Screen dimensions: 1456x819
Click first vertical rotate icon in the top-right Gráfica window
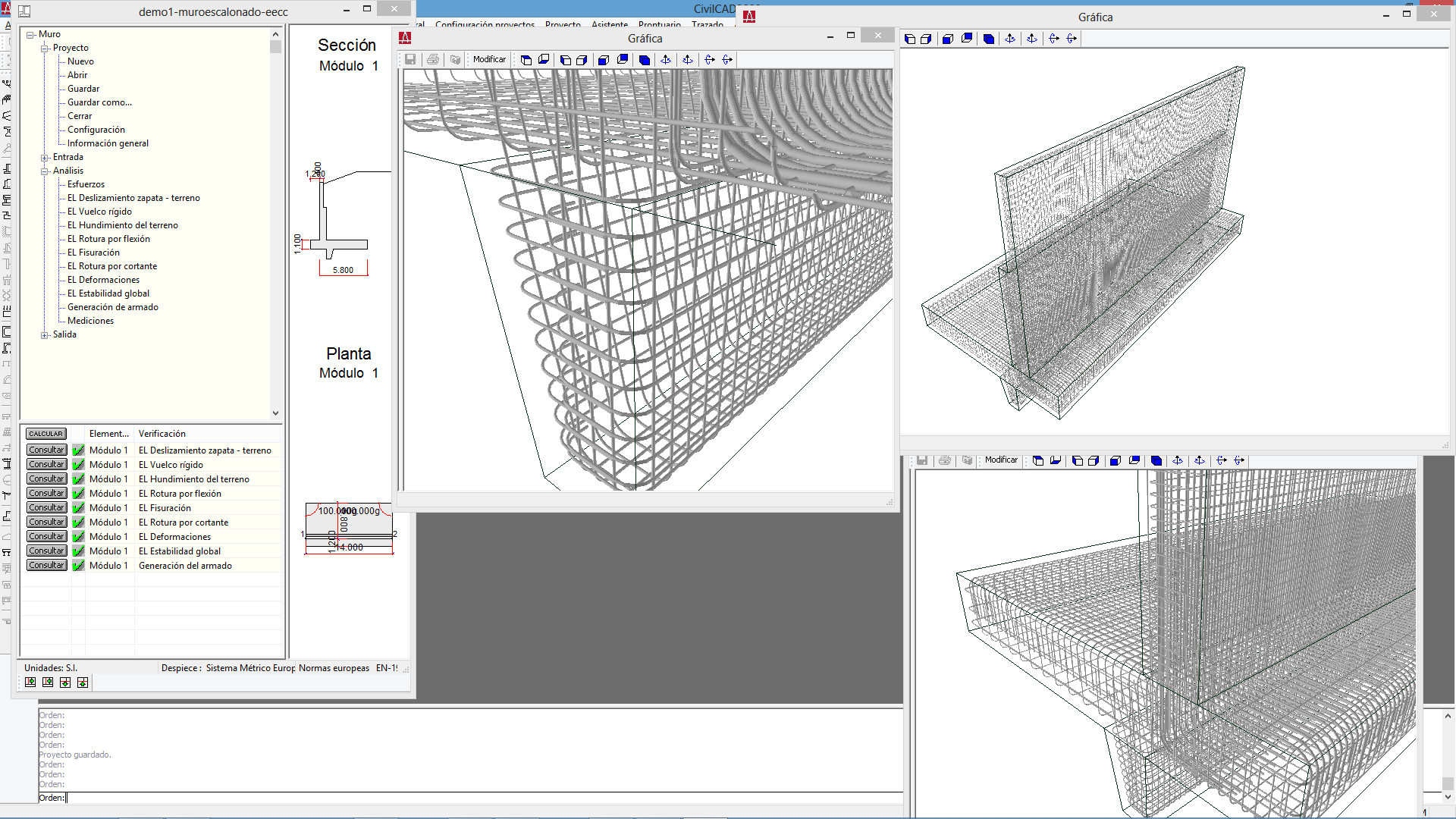[1010, 39]
